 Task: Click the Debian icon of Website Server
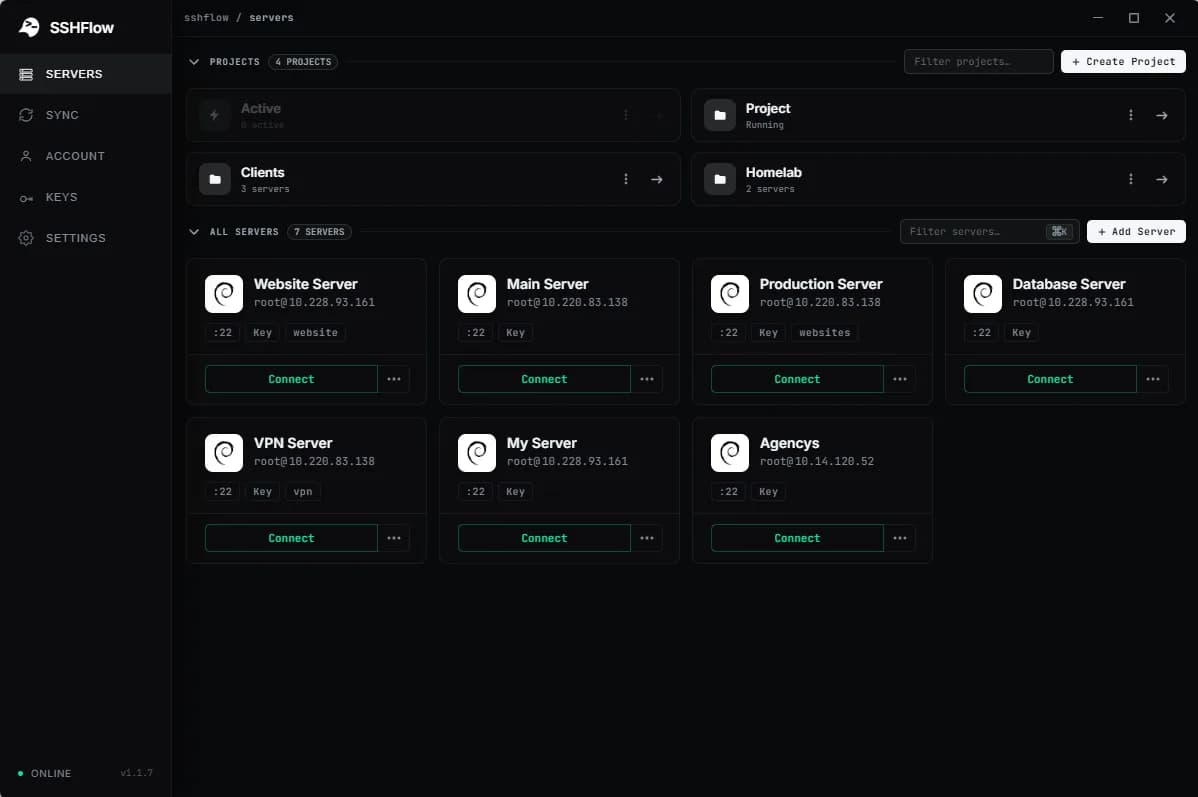click(224, 293)
